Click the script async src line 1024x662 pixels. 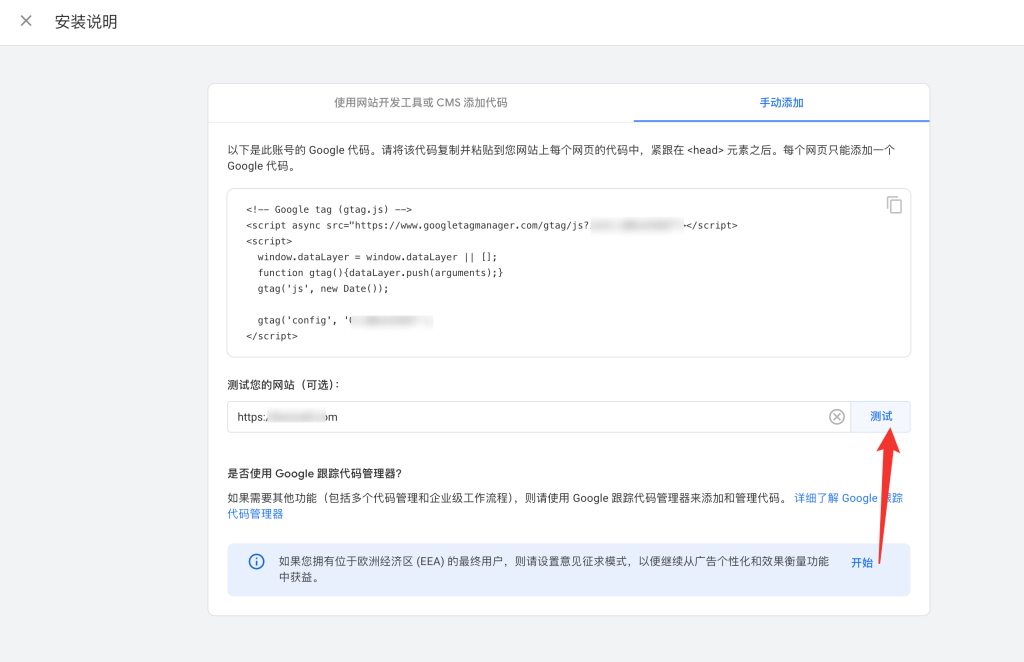492,225
